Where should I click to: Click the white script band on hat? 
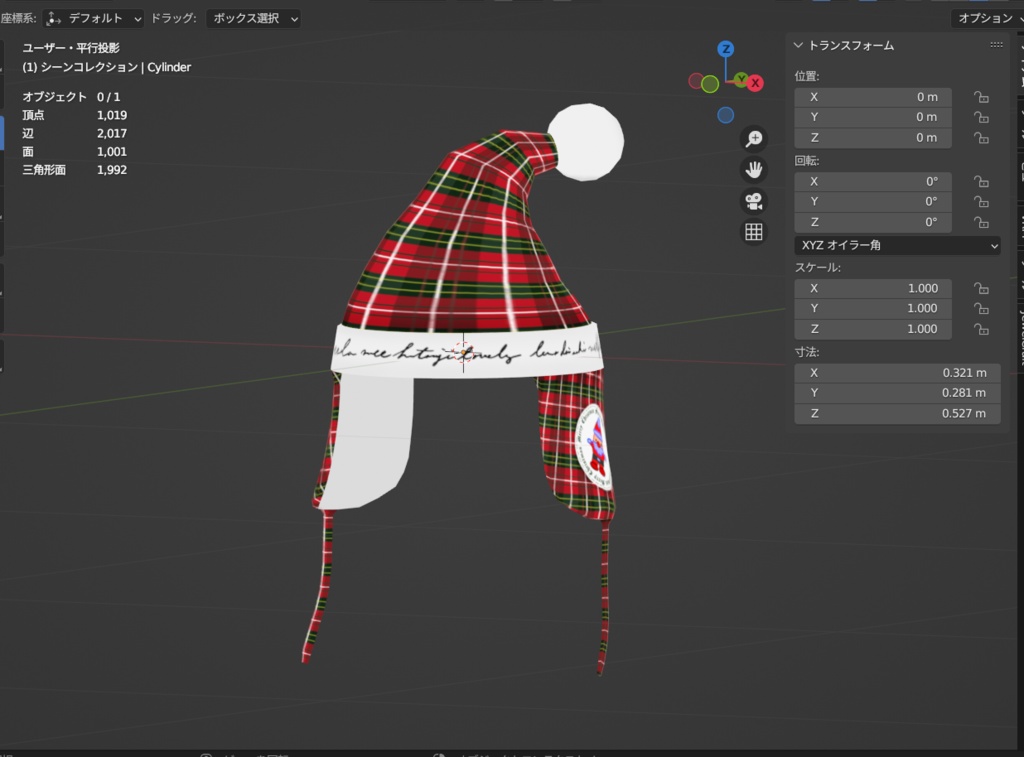click(x=466, y=351)
